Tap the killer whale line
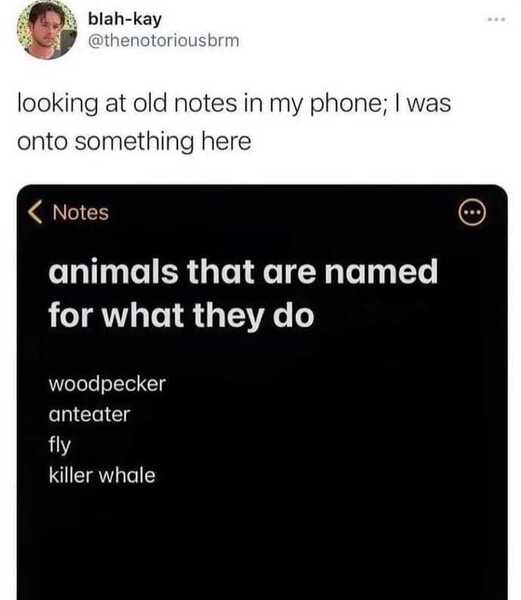Viewport: 521px width, 600px height. 102,476
